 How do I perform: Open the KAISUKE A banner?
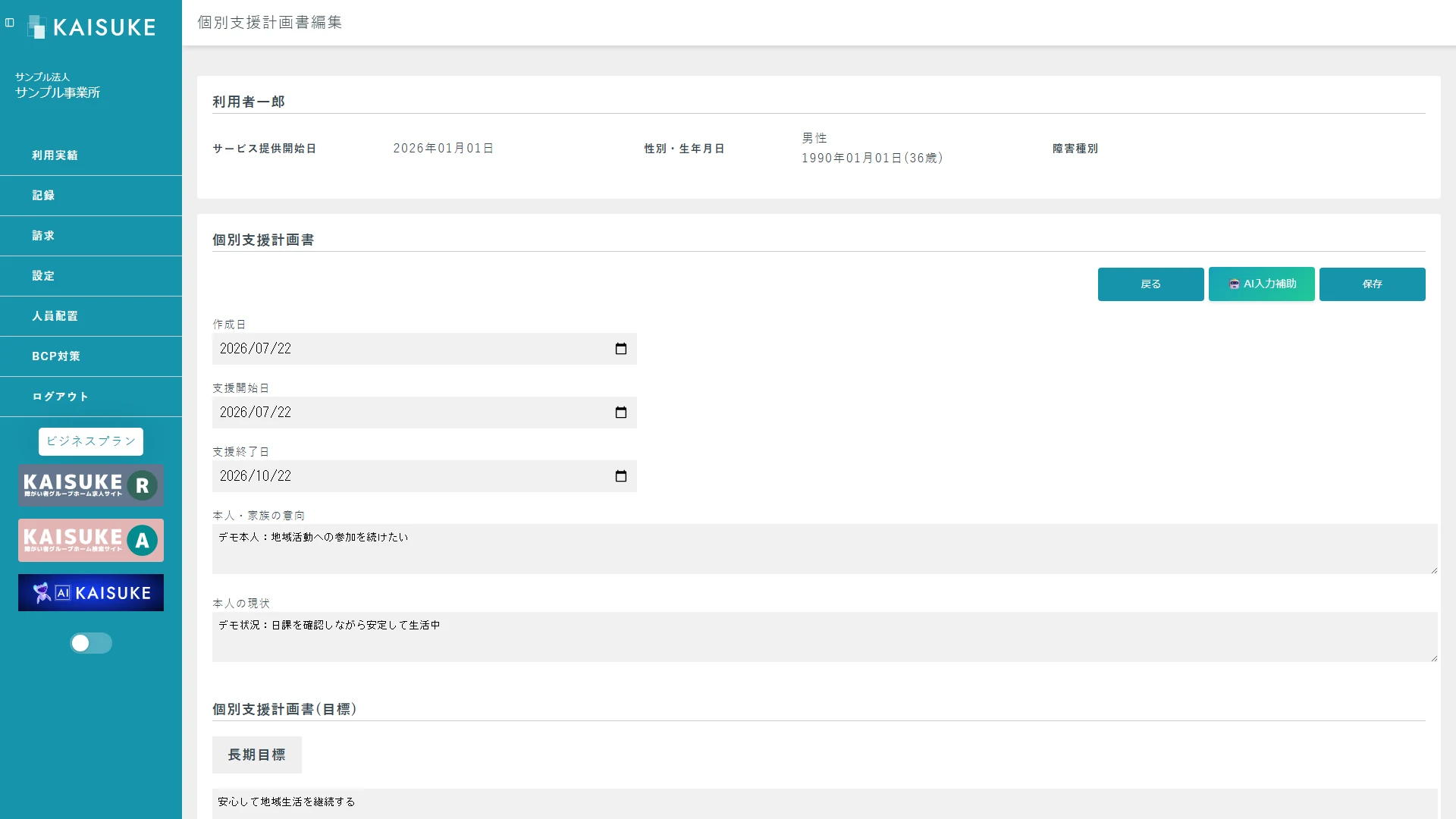click(91, 541)
